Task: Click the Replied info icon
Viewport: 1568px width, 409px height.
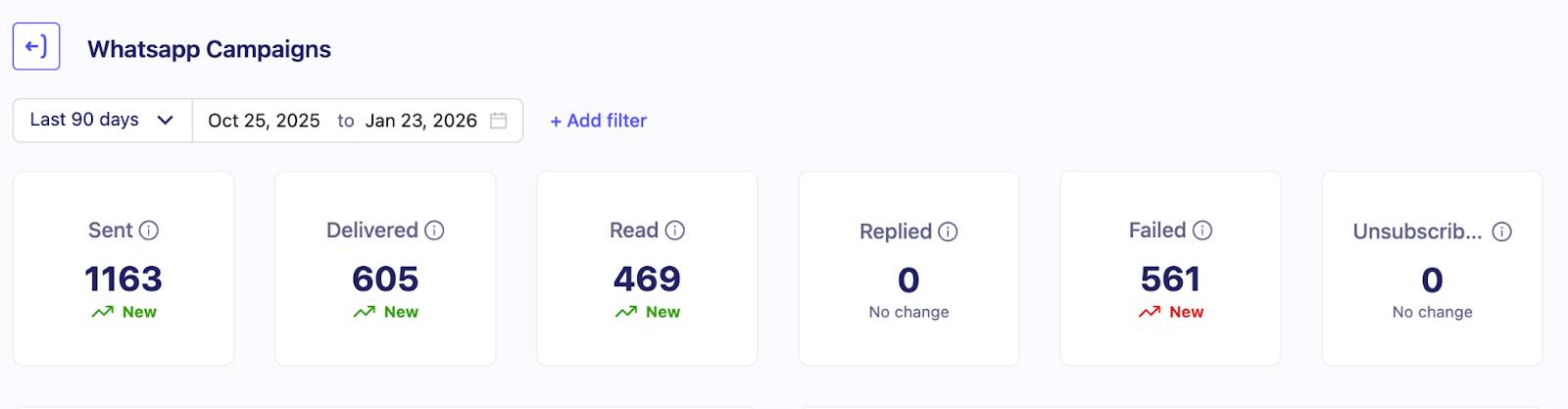Action: tap(948, 231)
